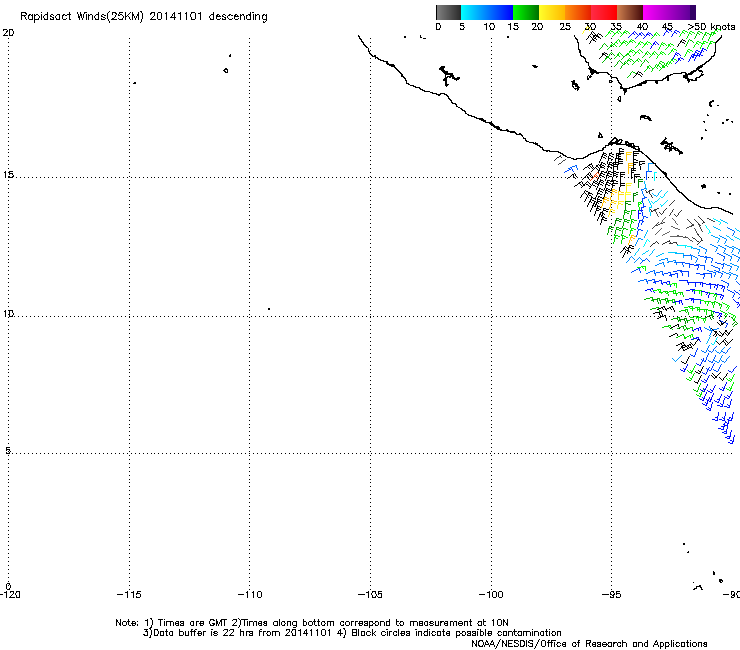Screen dimensions: 740x650
Task: Click note "3)Data buffer is 22 hrs from 20141101"
Action: pyautogui.click(x=237, y=633)
